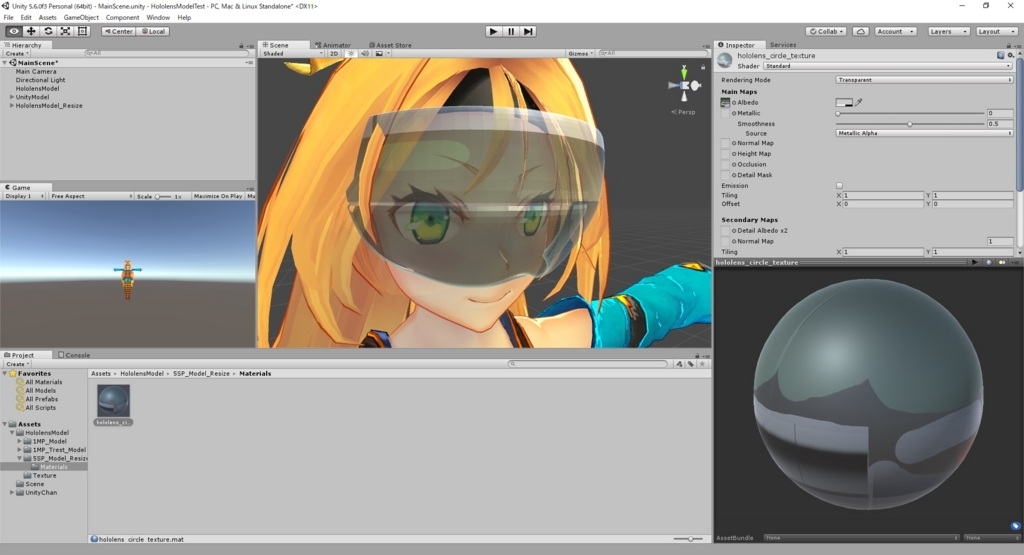Open the Collab dropdown

click(826, 31)
